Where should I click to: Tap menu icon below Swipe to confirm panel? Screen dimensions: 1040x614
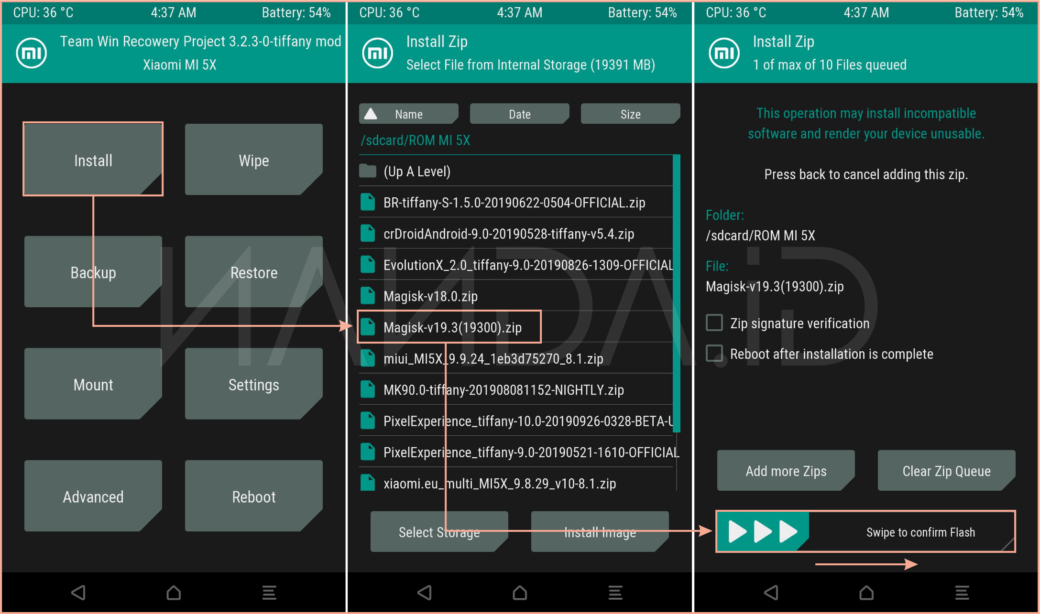pyautogui.click(x=961, y=592)
